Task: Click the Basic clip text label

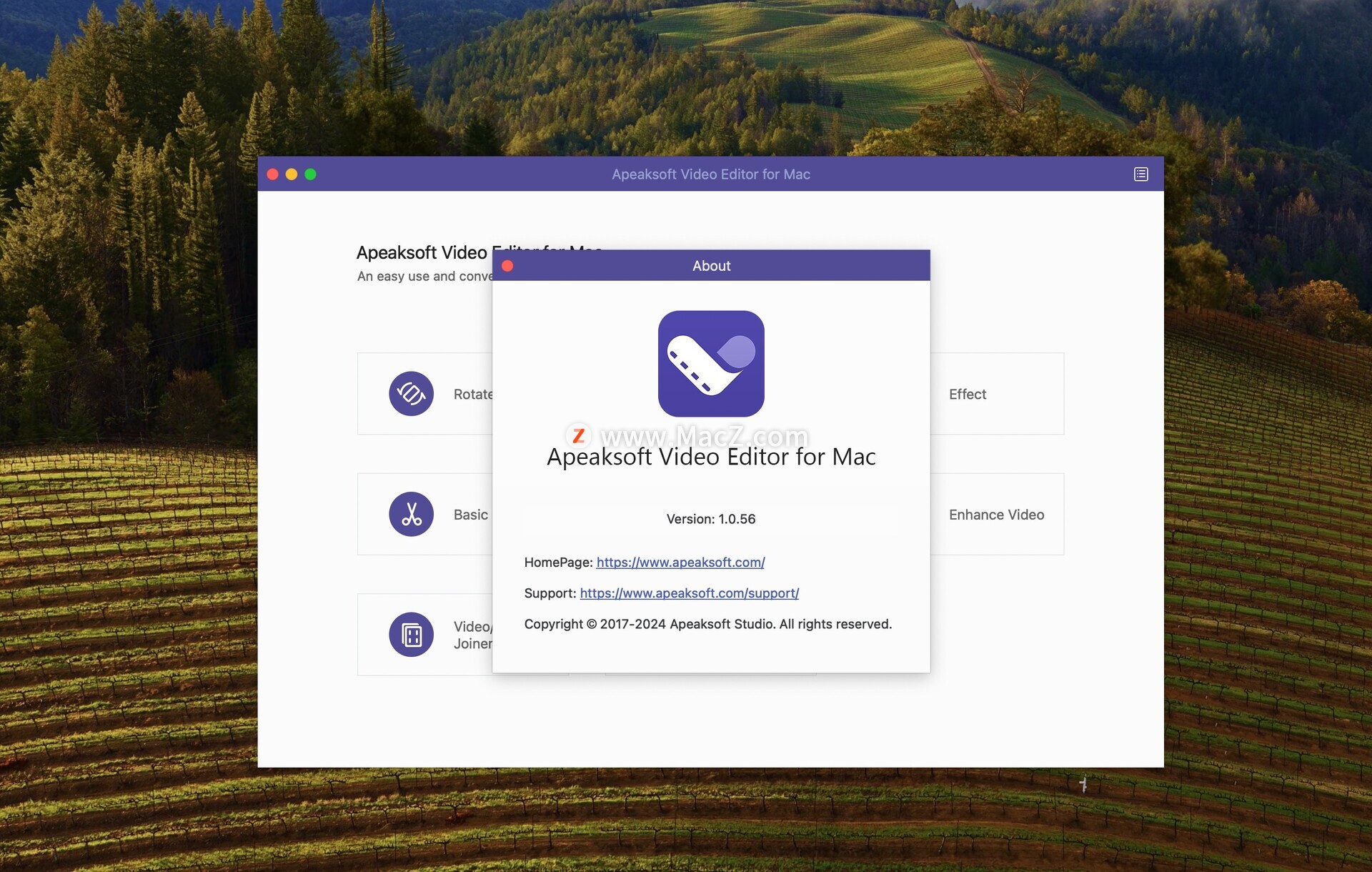Action: click(471, 515)
